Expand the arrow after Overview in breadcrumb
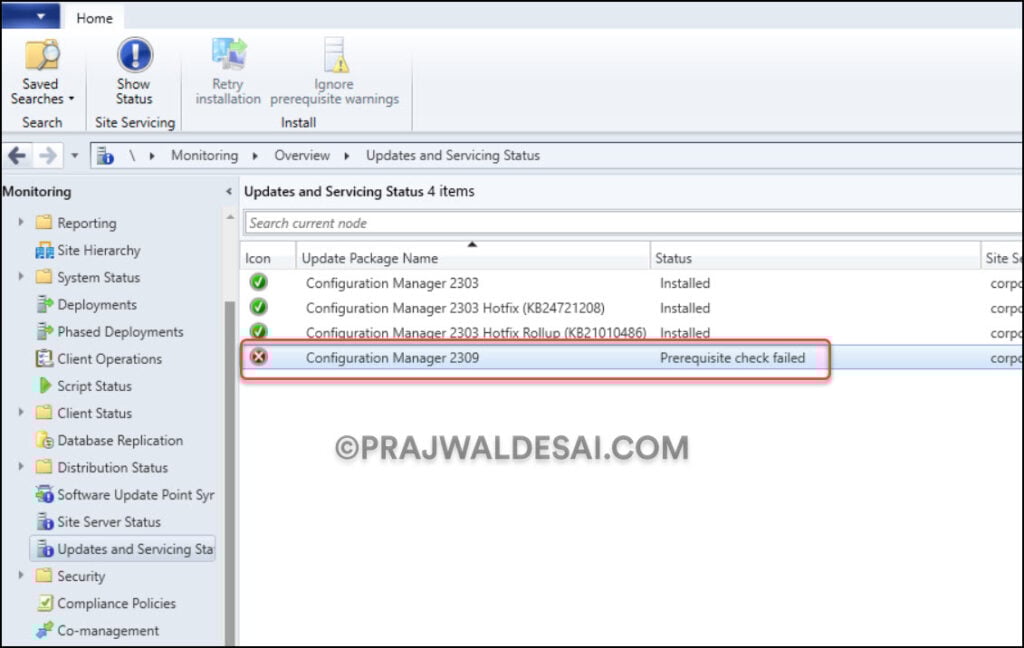This screenshot has width=1024, height=648. tap(347, 155)
